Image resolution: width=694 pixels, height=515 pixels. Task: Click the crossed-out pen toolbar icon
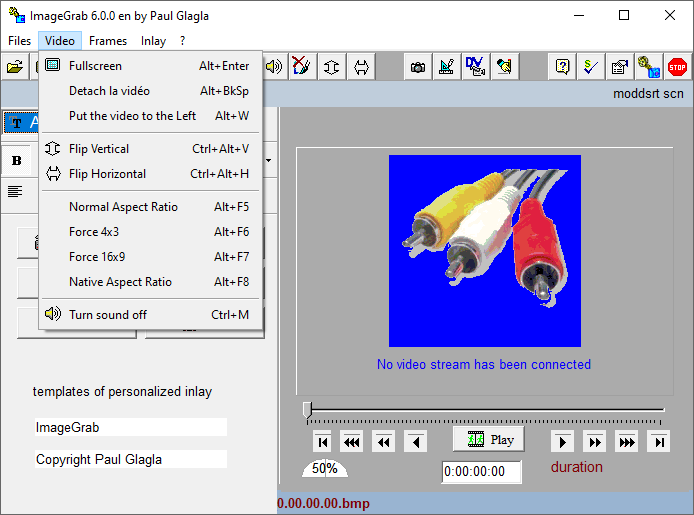[302, 67]
